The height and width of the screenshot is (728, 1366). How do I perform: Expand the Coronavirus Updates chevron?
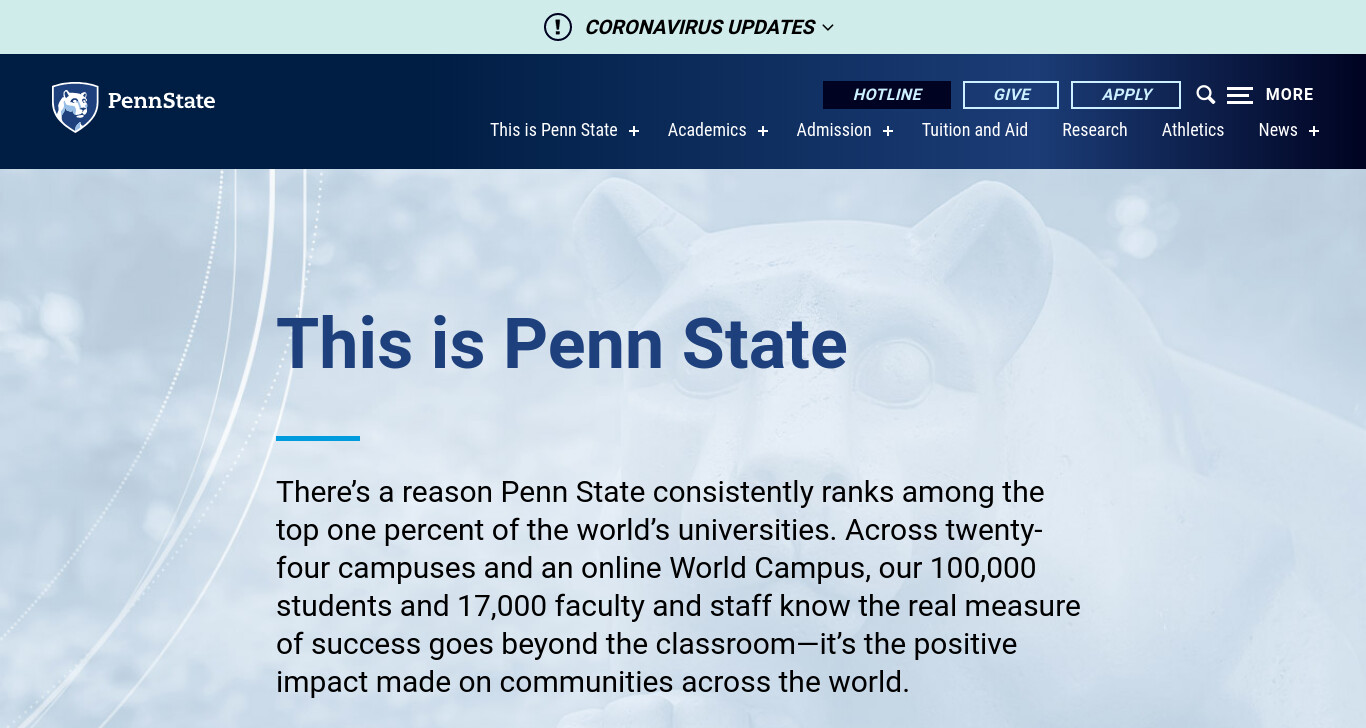[828, 28]
